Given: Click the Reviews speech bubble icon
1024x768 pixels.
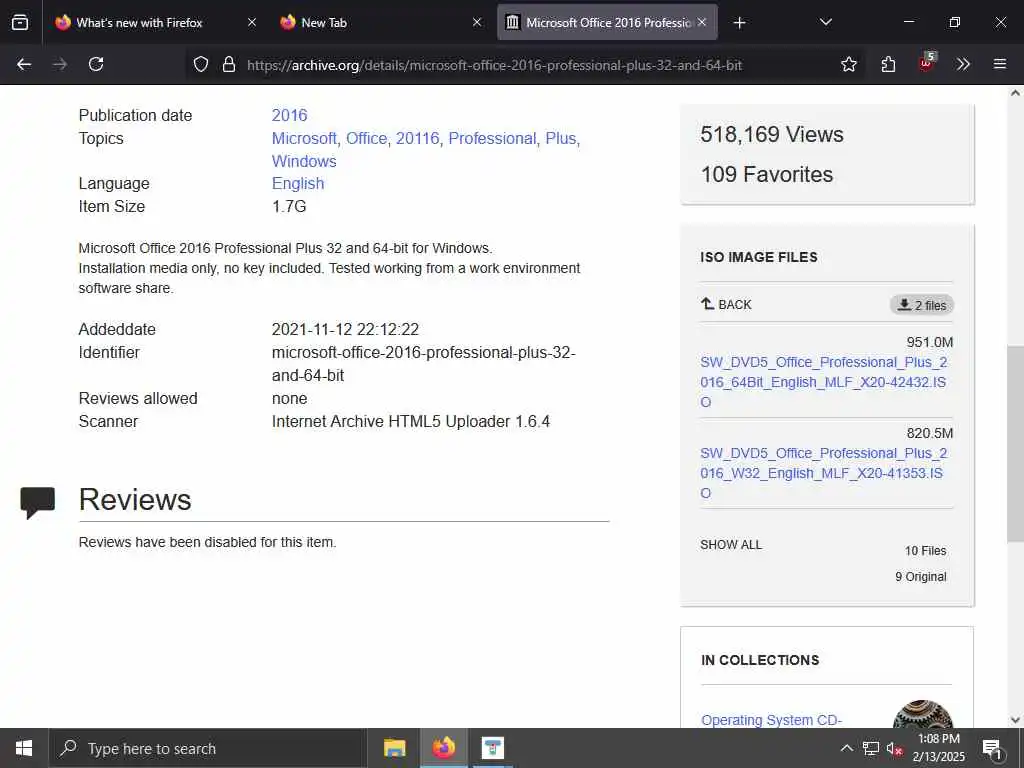Looking at the screenshot, I should tap(38, 502).
